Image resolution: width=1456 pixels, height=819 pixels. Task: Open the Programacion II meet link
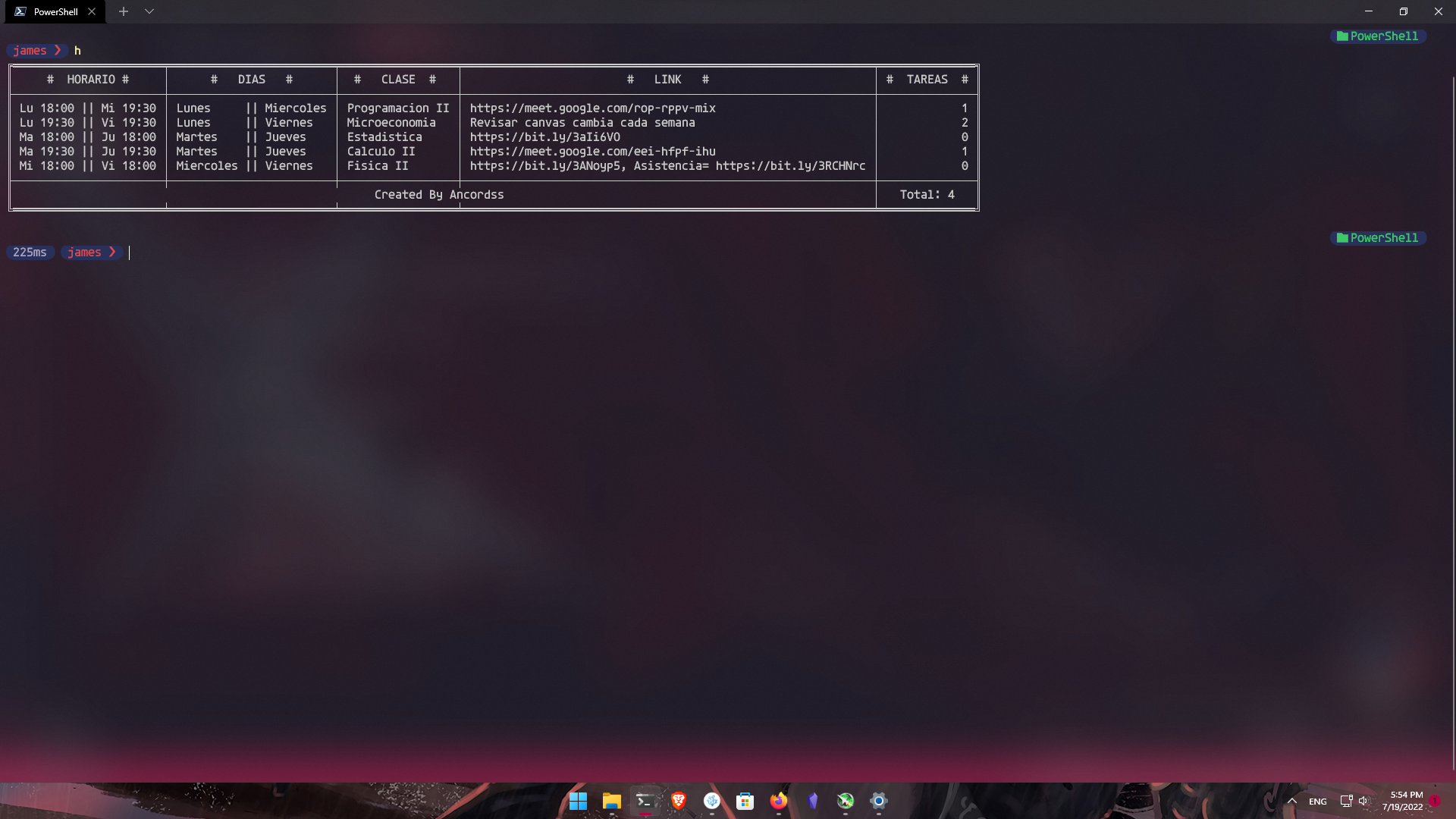coord(592,108)
